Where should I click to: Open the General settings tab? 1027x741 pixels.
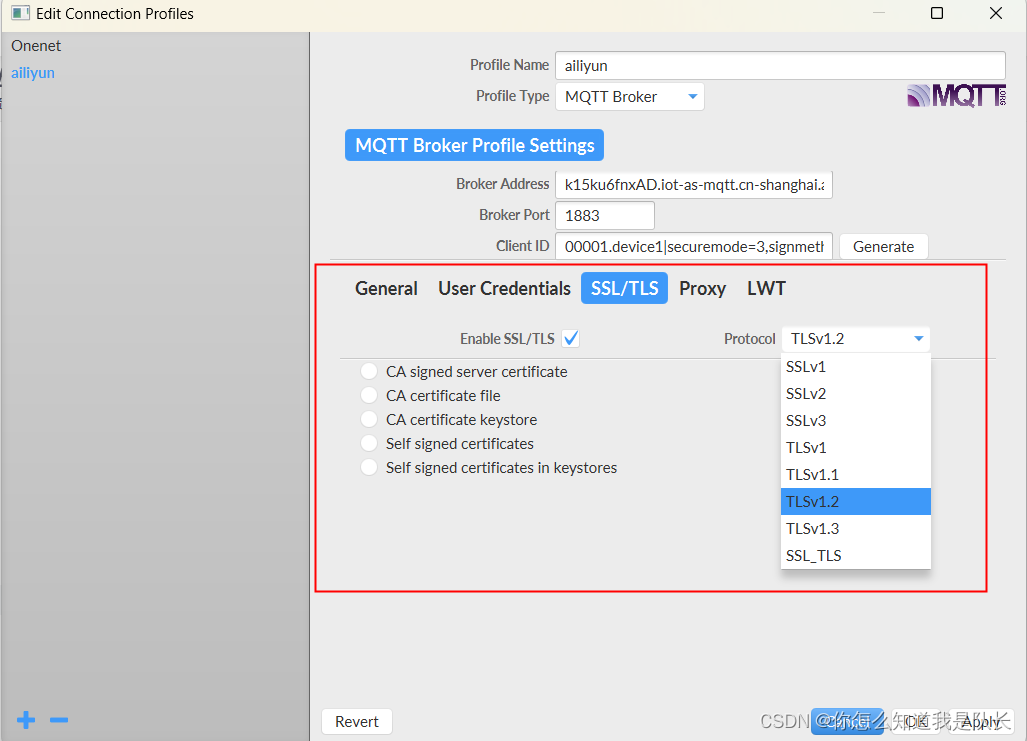(386, 288)
